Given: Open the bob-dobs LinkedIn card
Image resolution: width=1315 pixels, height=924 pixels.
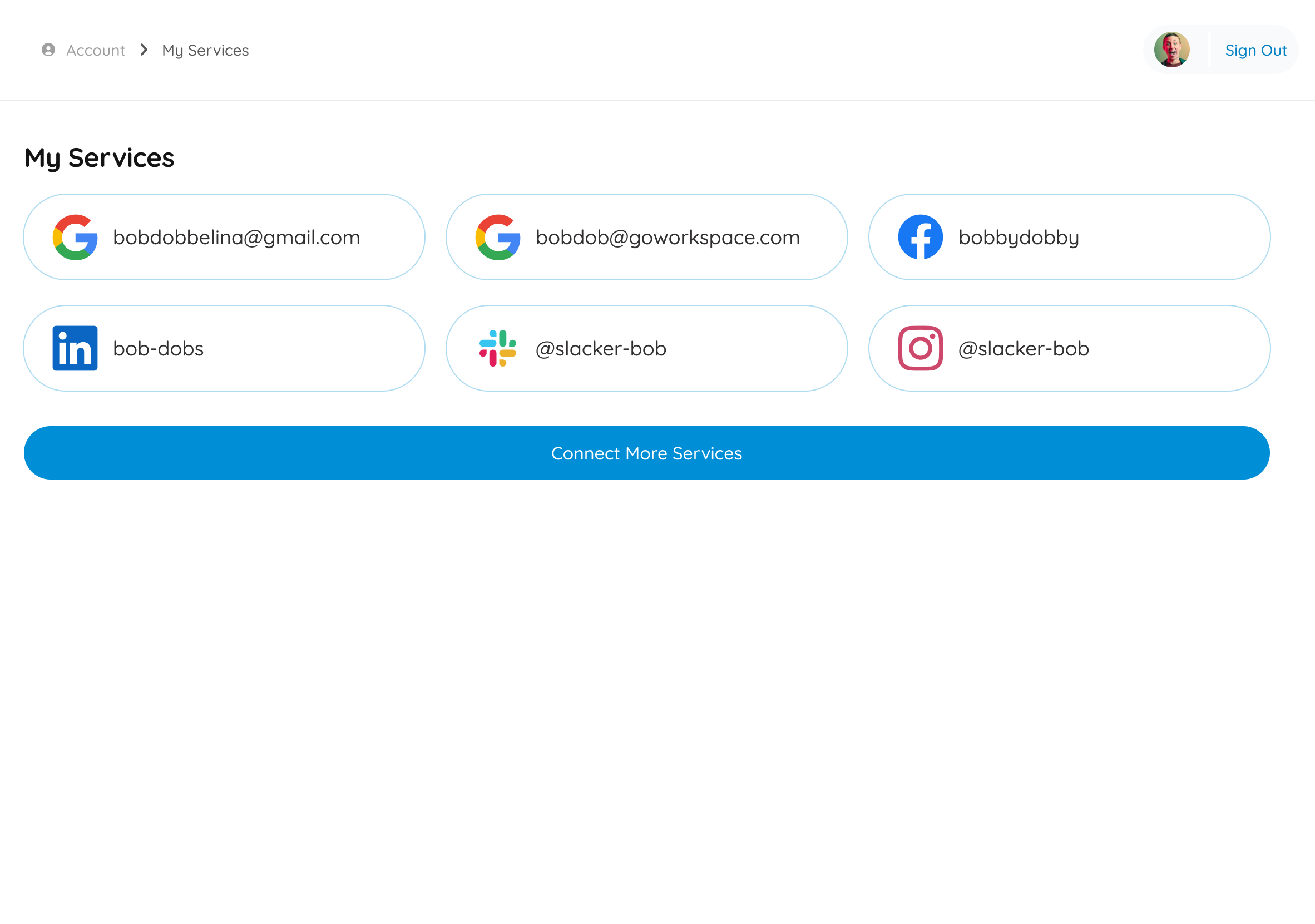Looking at the screenshot, I should 224,348.
